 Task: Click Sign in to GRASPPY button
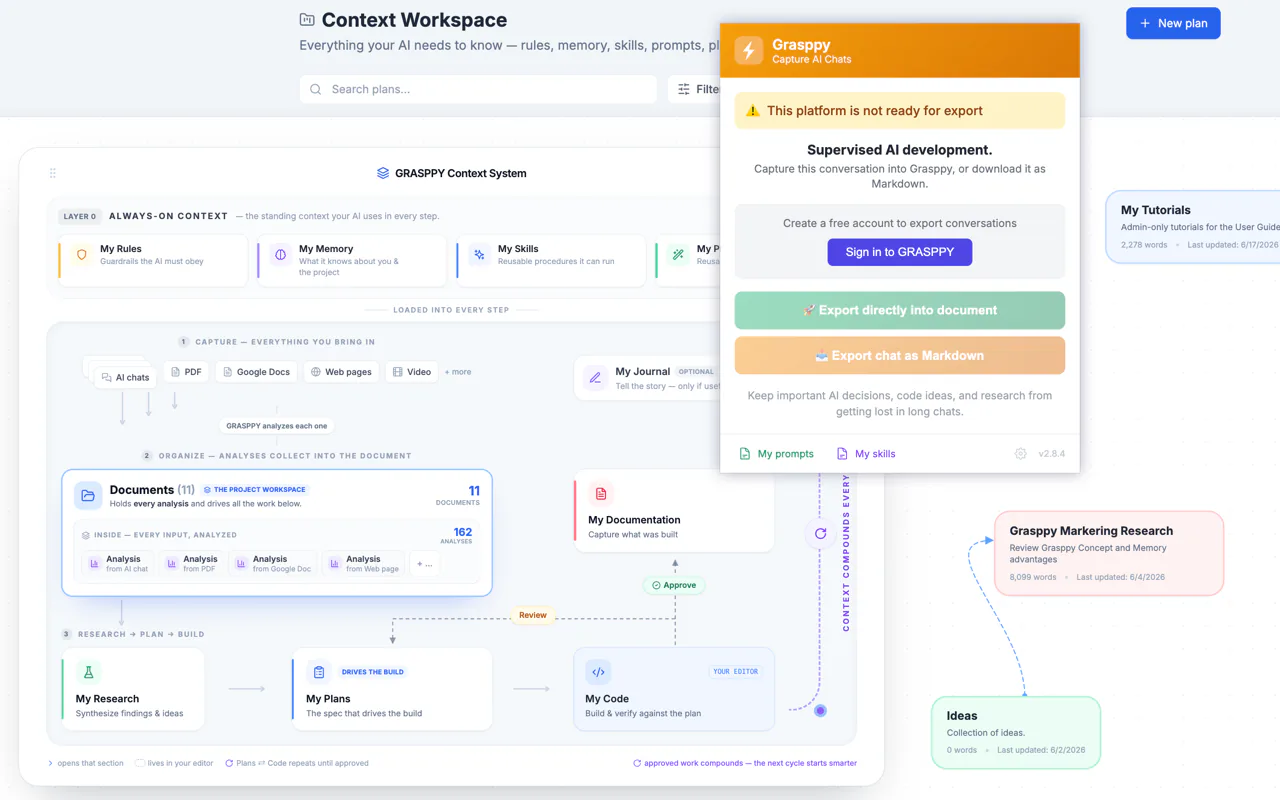(x=900, y=252)
